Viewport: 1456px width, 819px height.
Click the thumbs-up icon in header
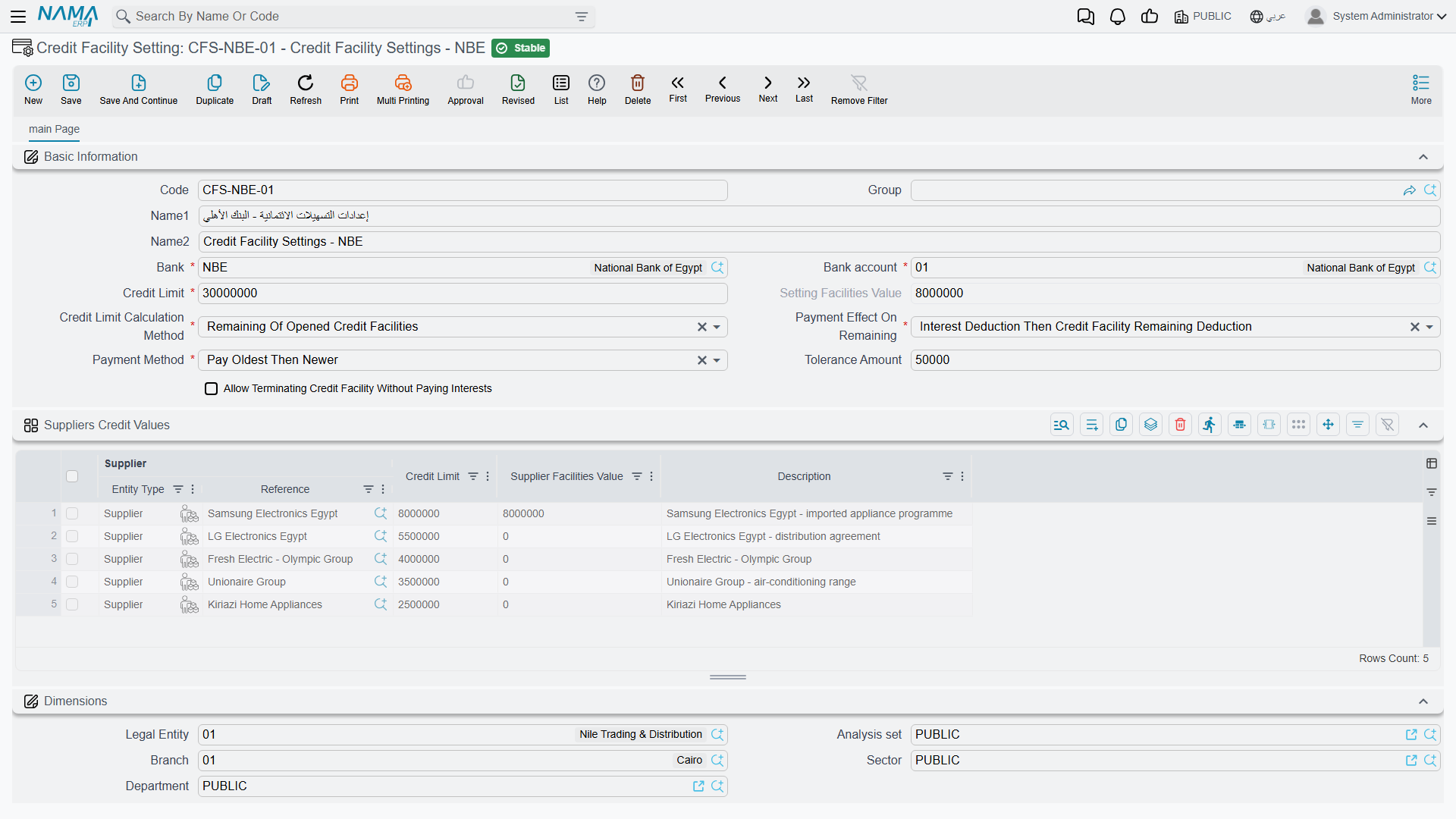point(1150,17)
